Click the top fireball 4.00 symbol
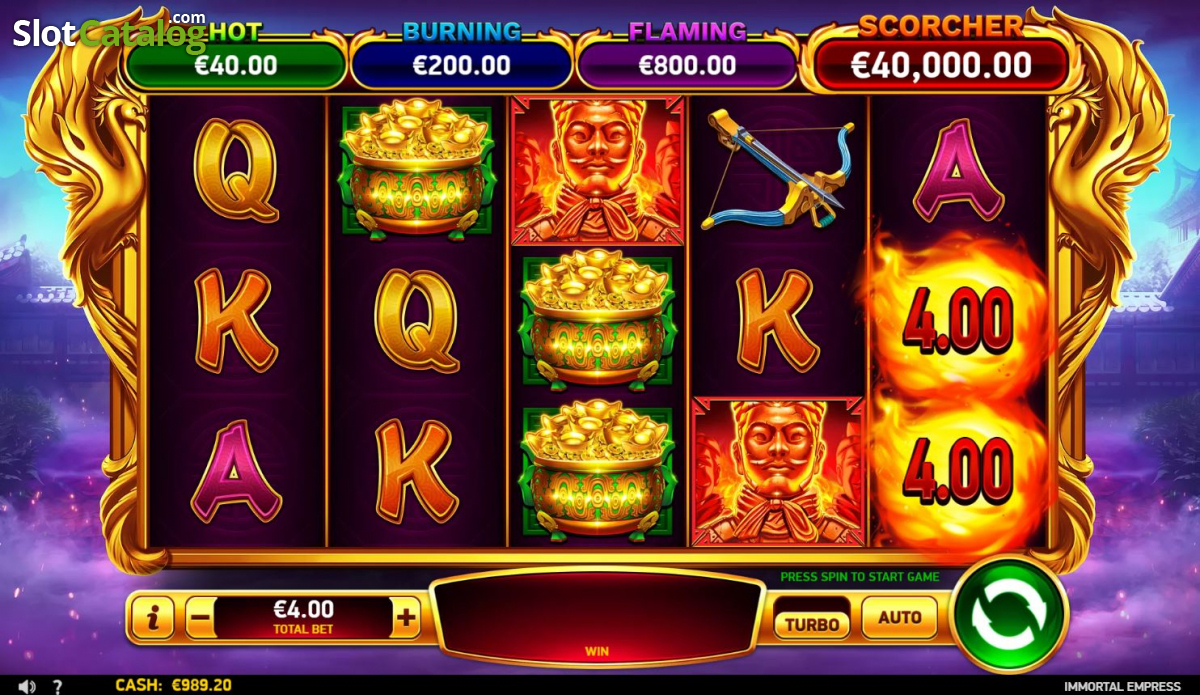The image size is (1200, 695). (x=958, y=320)
